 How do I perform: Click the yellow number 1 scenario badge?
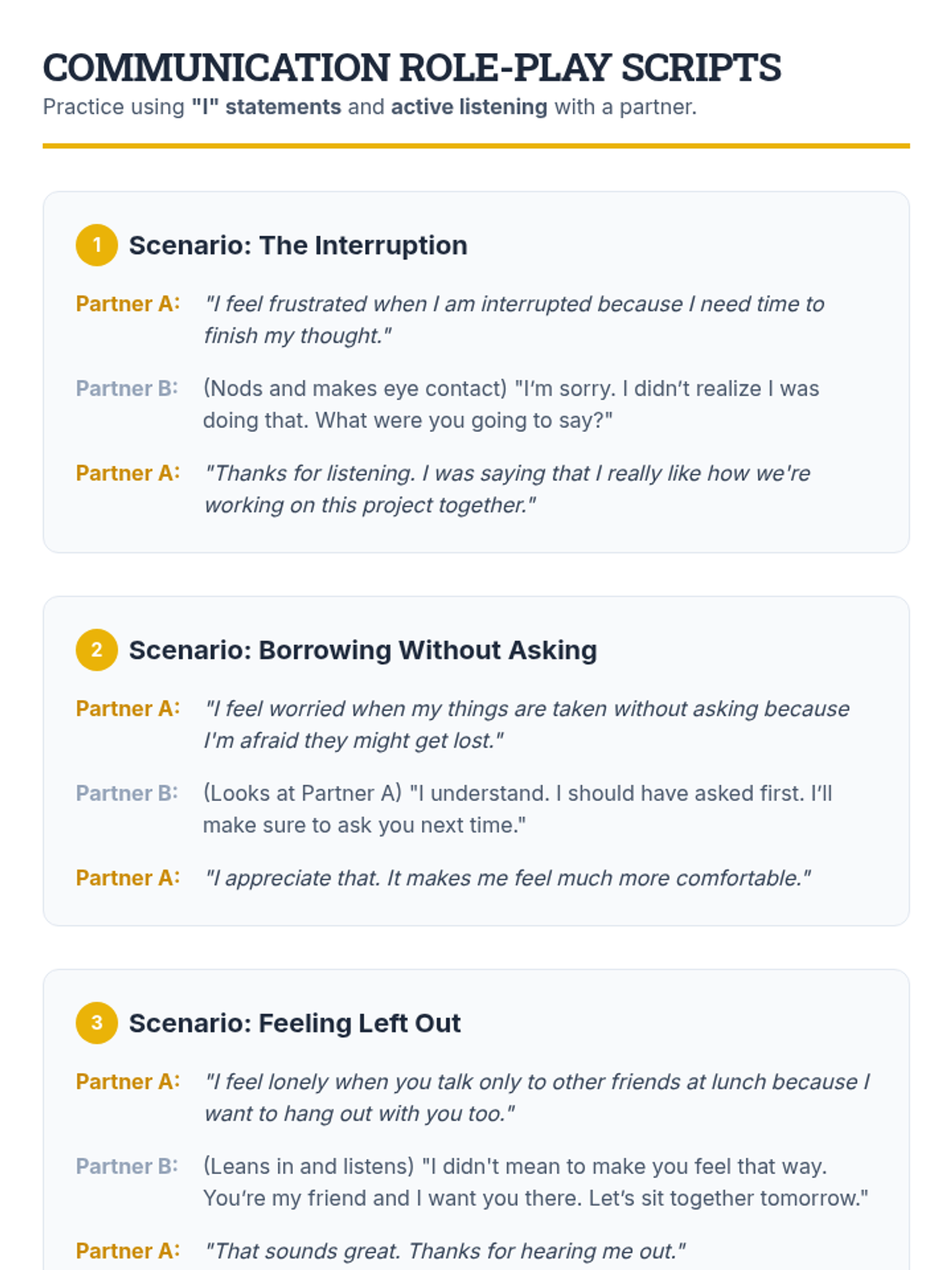click(x=97, y=245)
